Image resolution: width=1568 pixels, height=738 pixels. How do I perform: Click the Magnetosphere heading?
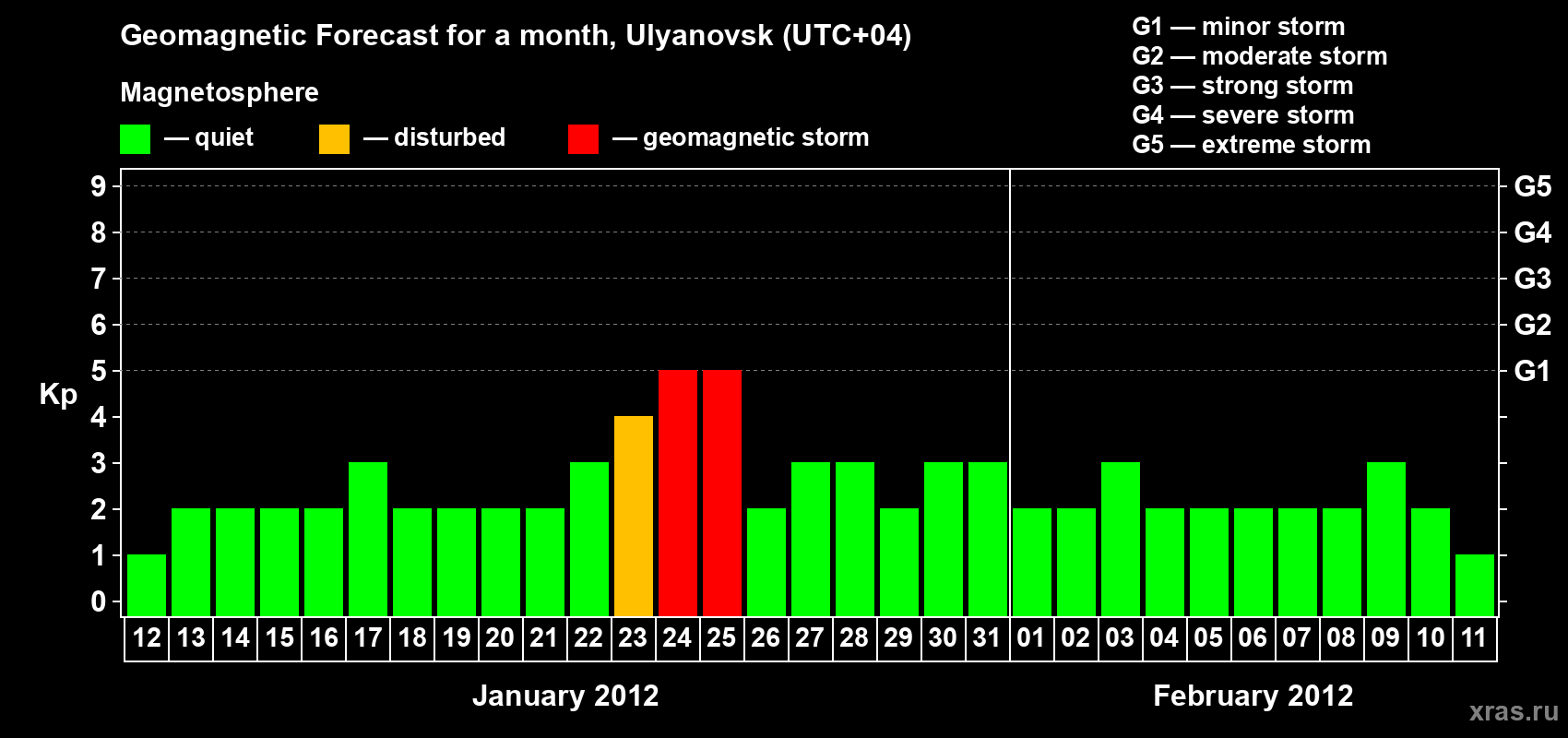point(220,92)
